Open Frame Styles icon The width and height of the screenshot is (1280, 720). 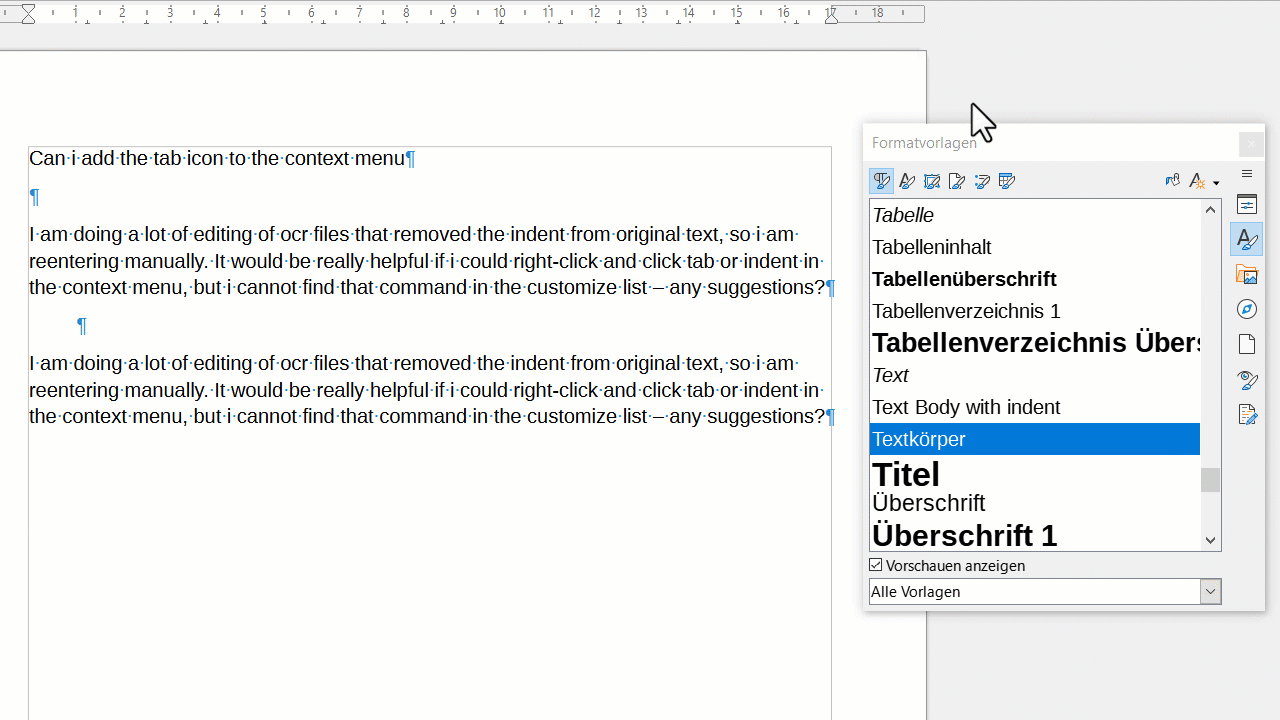(x=932, y=181)
